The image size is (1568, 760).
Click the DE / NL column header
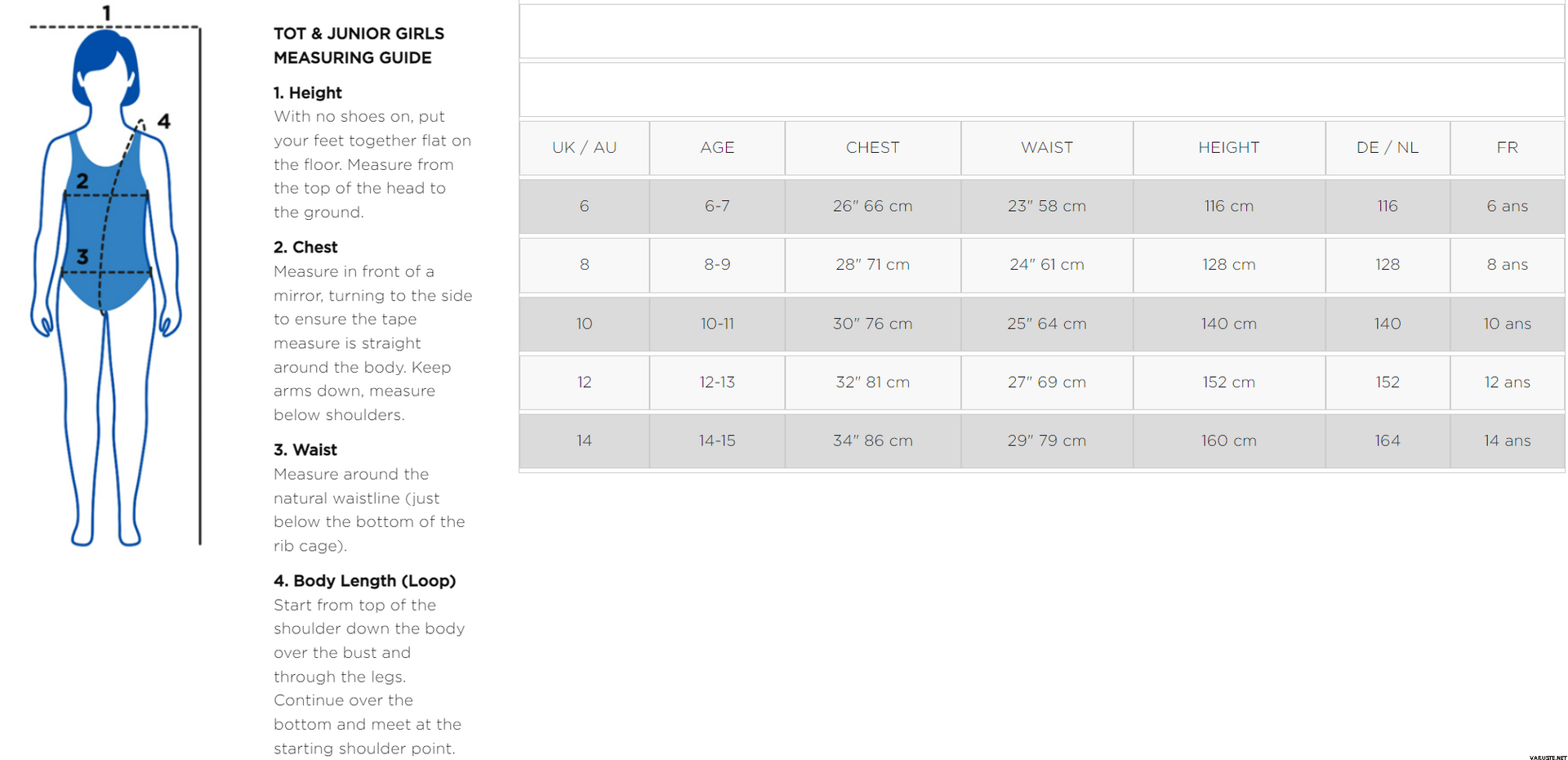click(x=1387, y=148)
